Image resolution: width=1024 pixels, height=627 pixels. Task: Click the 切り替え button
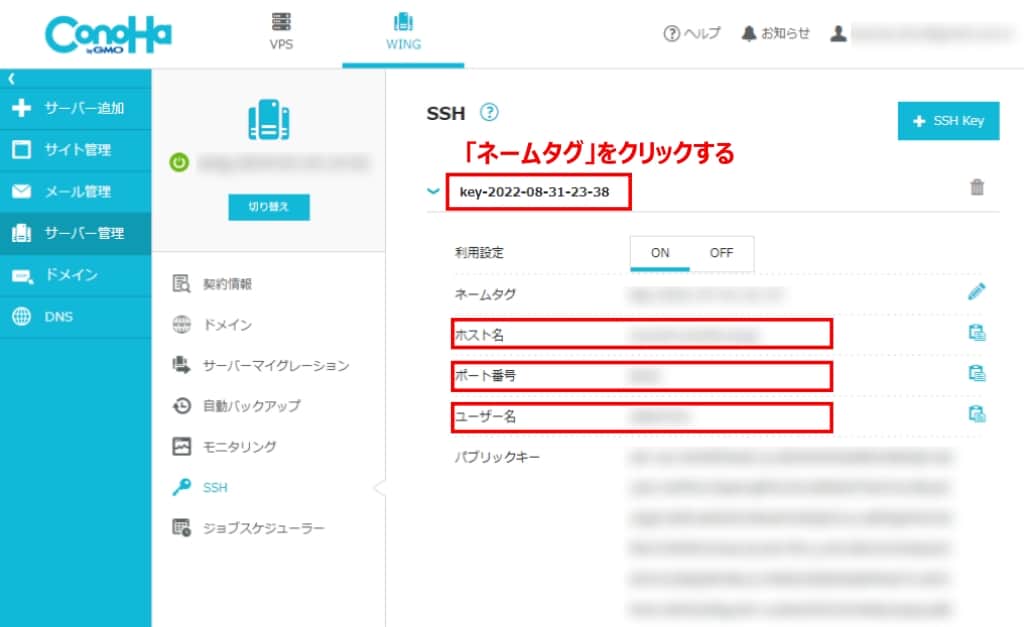(269, 207)
